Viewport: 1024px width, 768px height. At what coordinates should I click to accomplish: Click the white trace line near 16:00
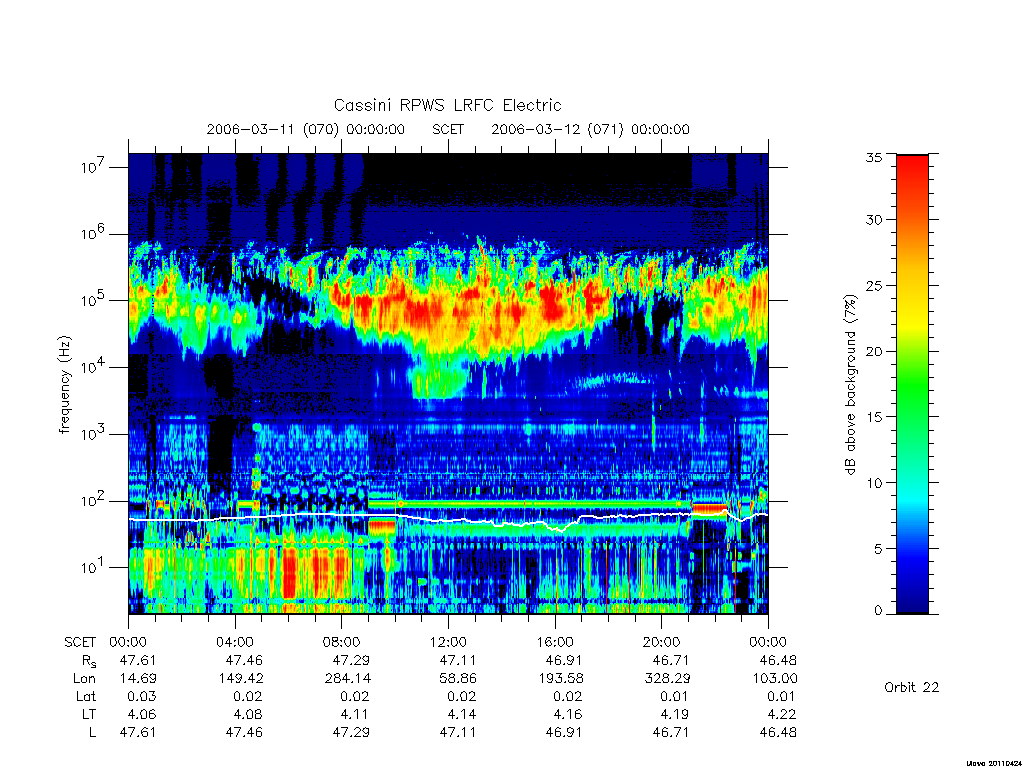[556, 527]
